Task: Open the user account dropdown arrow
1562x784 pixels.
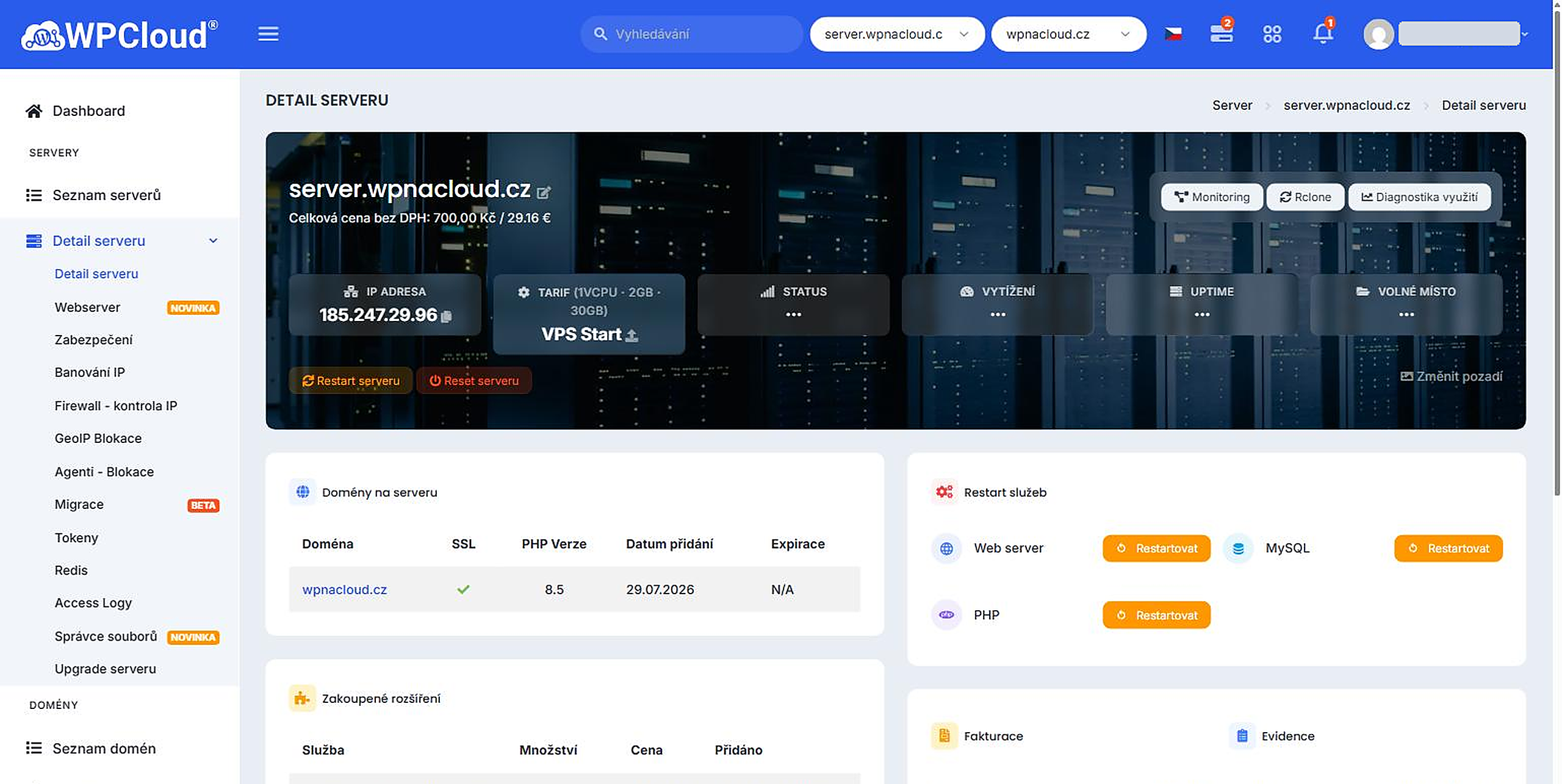Action: coord(1524,34)
